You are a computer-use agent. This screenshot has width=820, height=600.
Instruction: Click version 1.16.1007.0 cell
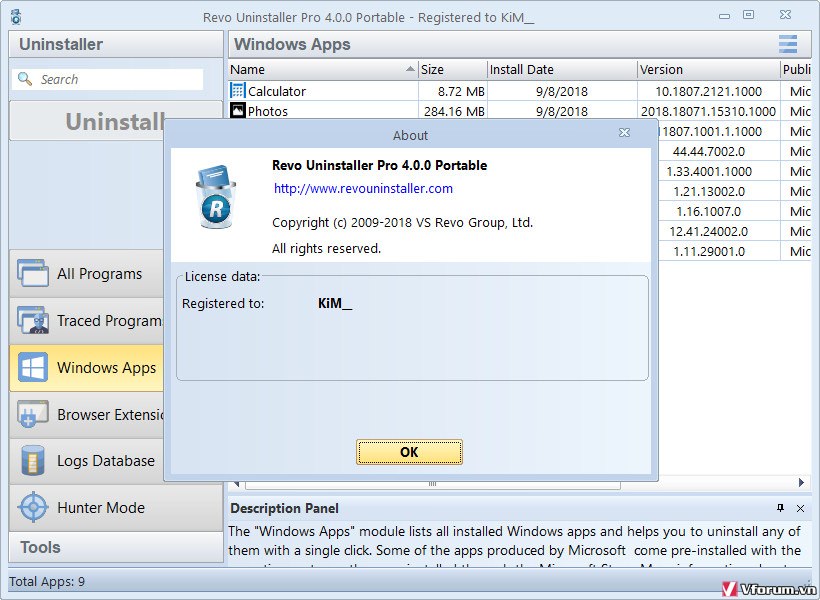709,211
